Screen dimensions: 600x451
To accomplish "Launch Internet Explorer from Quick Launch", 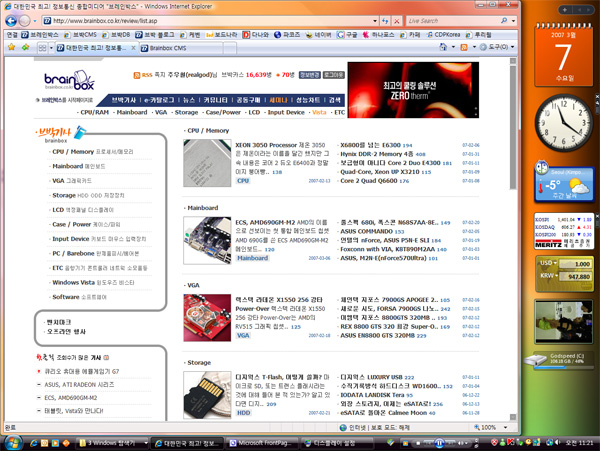I will point(34,443).
